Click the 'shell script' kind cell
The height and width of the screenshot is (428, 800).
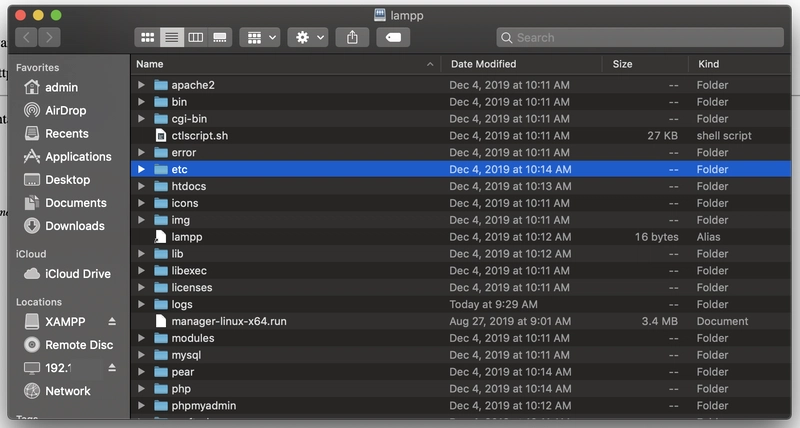[x=724, y=136]
